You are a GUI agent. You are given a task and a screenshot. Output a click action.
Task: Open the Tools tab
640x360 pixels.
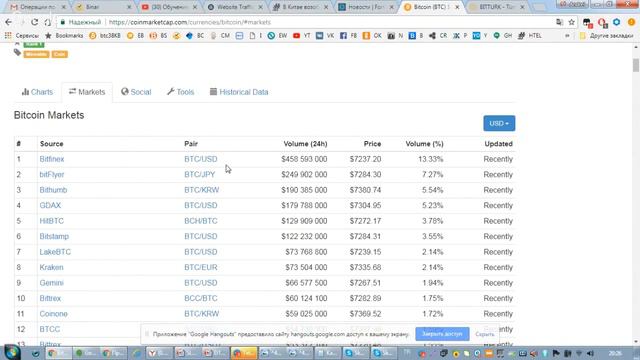pyautogui.click(x=180, y=92)
